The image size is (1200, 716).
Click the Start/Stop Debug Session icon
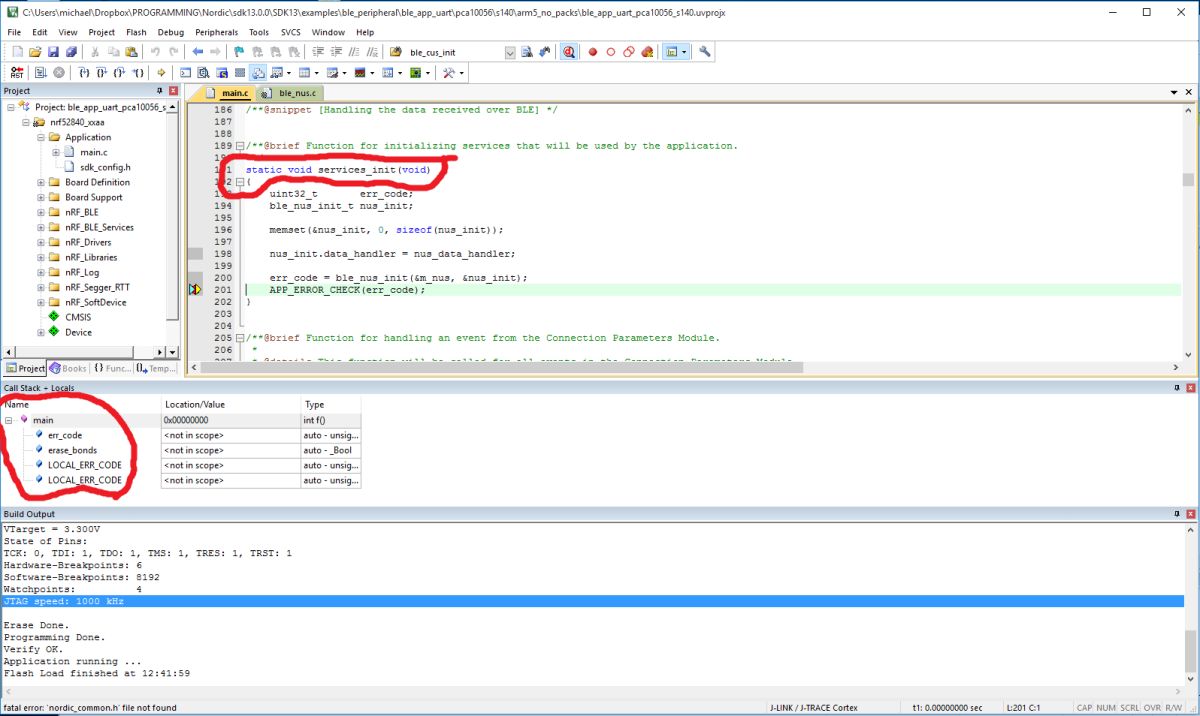pos(569,52)
